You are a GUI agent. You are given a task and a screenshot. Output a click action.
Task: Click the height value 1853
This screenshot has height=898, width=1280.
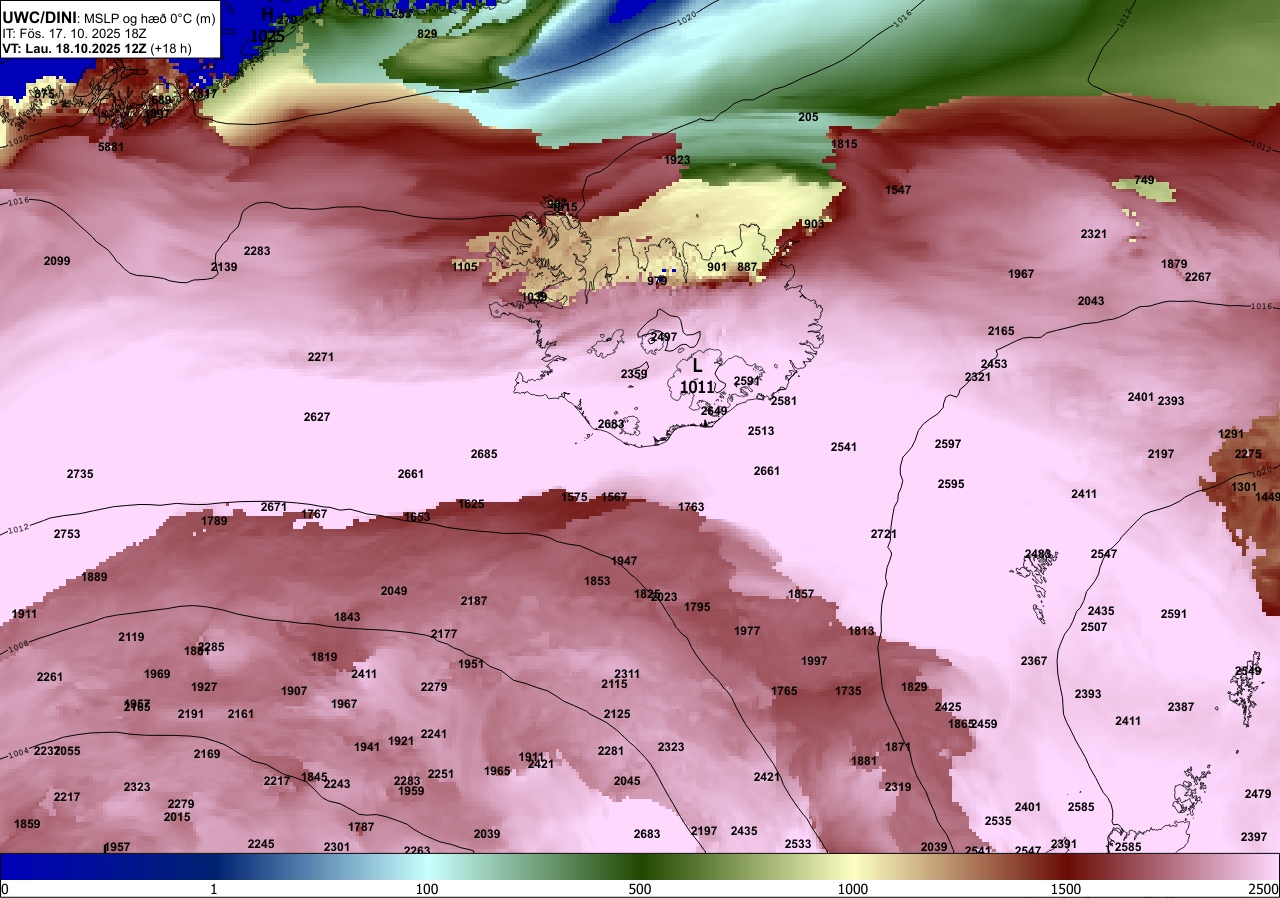tap(597, 581)
